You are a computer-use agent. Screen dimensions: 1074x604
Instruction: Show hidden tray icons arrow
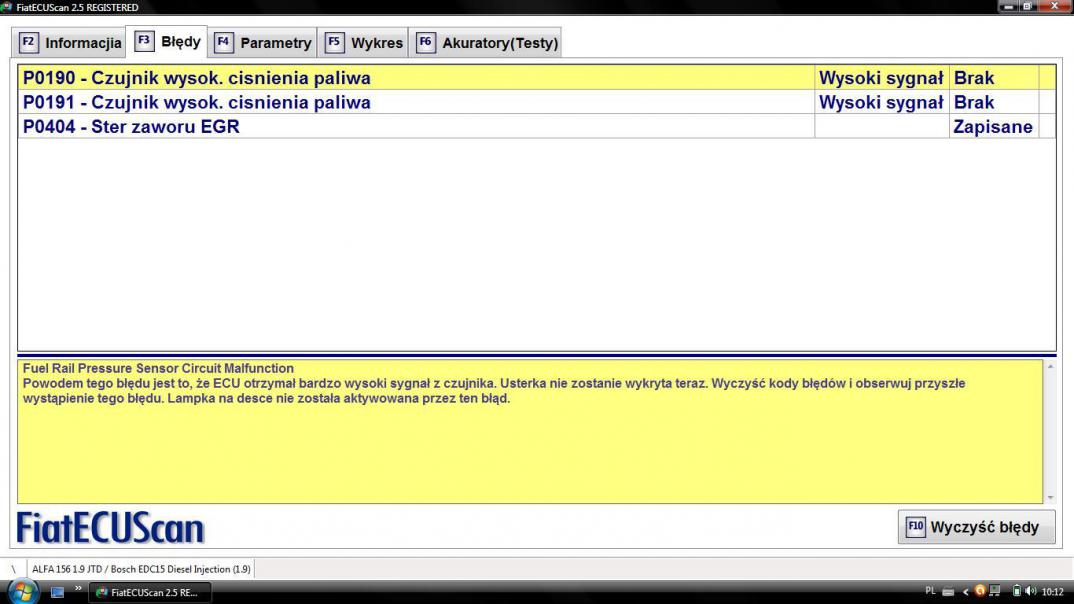(965, 592)
